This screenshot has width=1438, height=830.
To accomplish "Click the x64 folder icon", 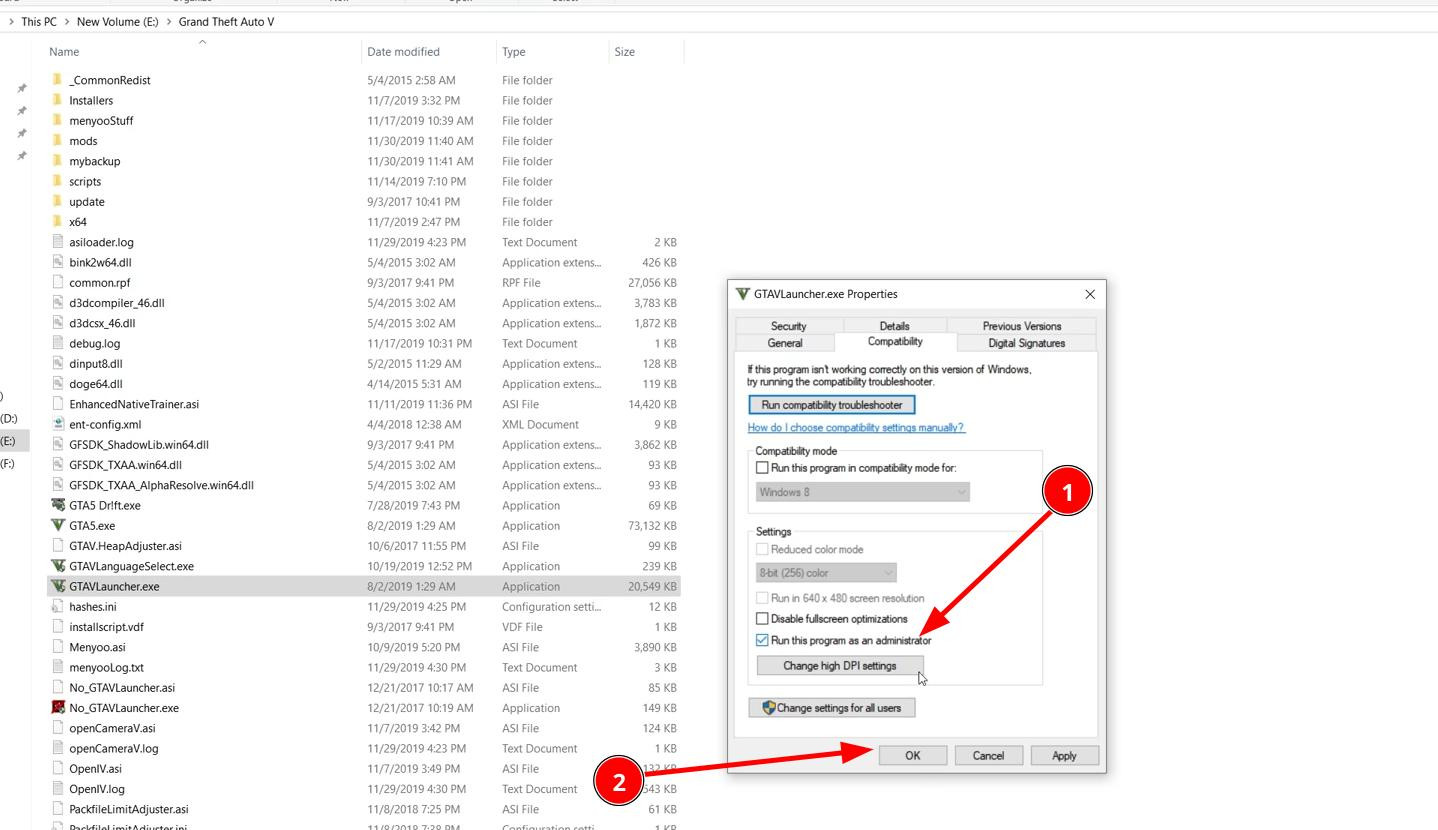I will (57, 222).
